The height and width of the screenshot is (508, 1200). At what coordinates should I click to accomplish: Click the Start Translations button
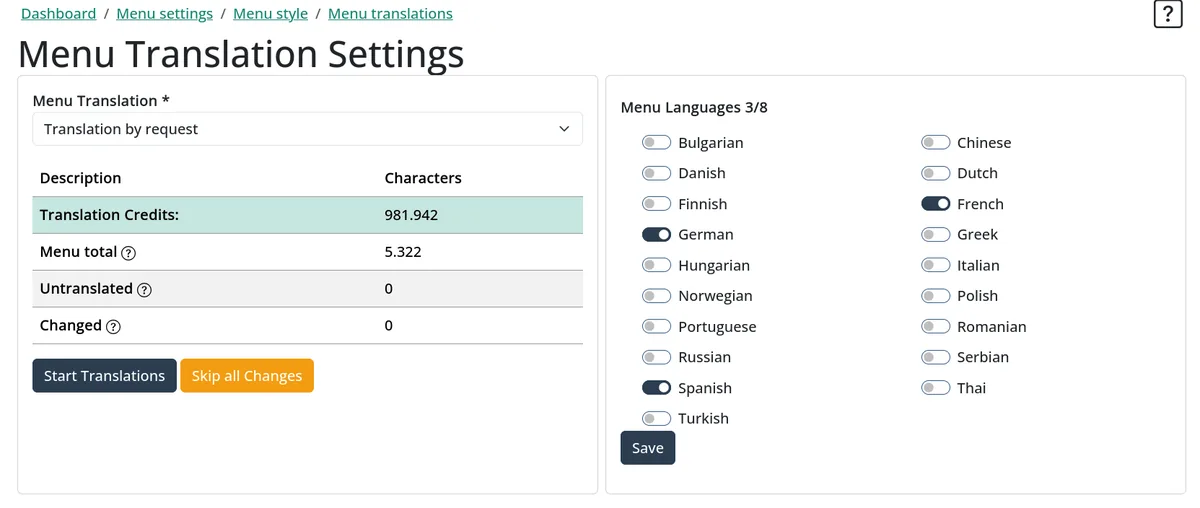(x=104, y=376)
